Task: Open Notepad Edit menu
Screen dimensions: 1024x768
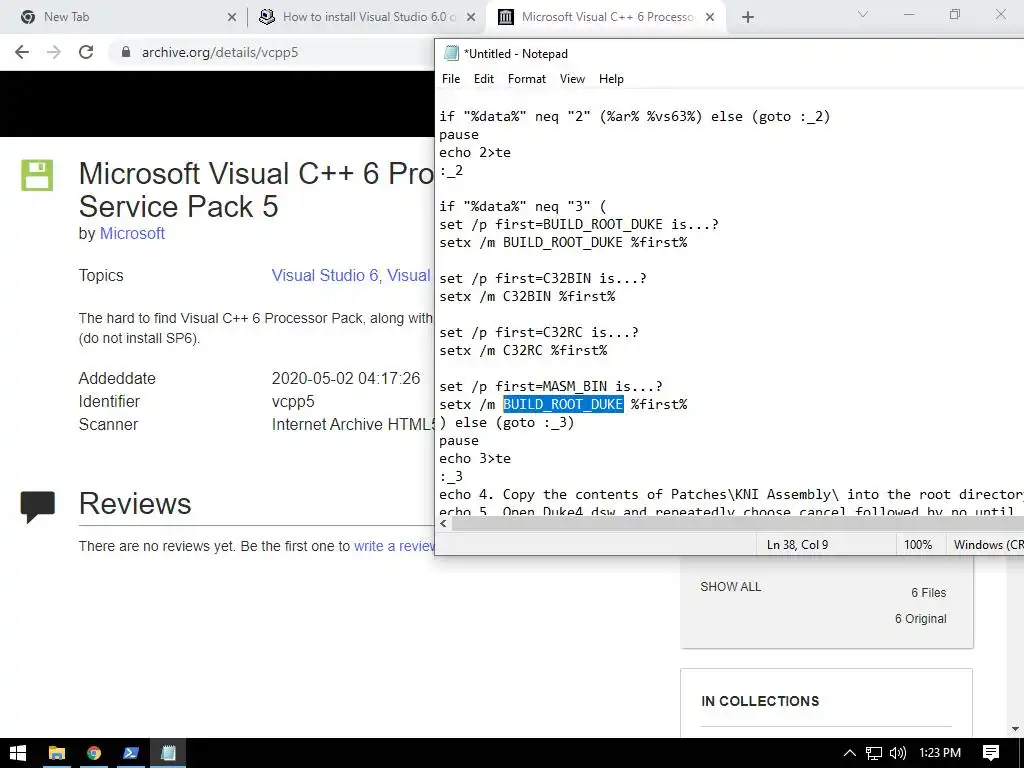Action: point(483,78)
